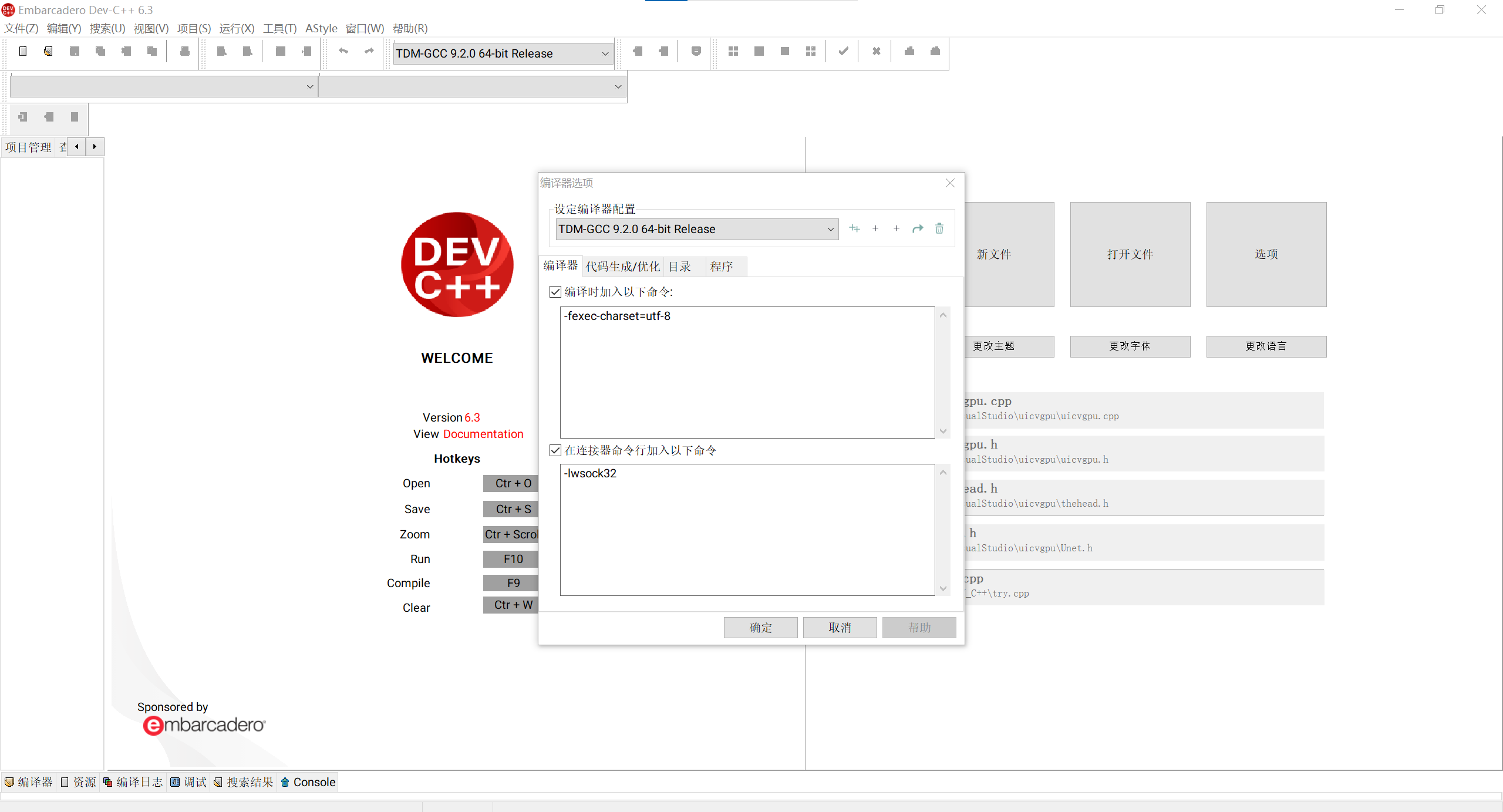1503x812 pixels.
Task: Click the down arrow of linker commands scrollbar
Action: tap(943, 588)
